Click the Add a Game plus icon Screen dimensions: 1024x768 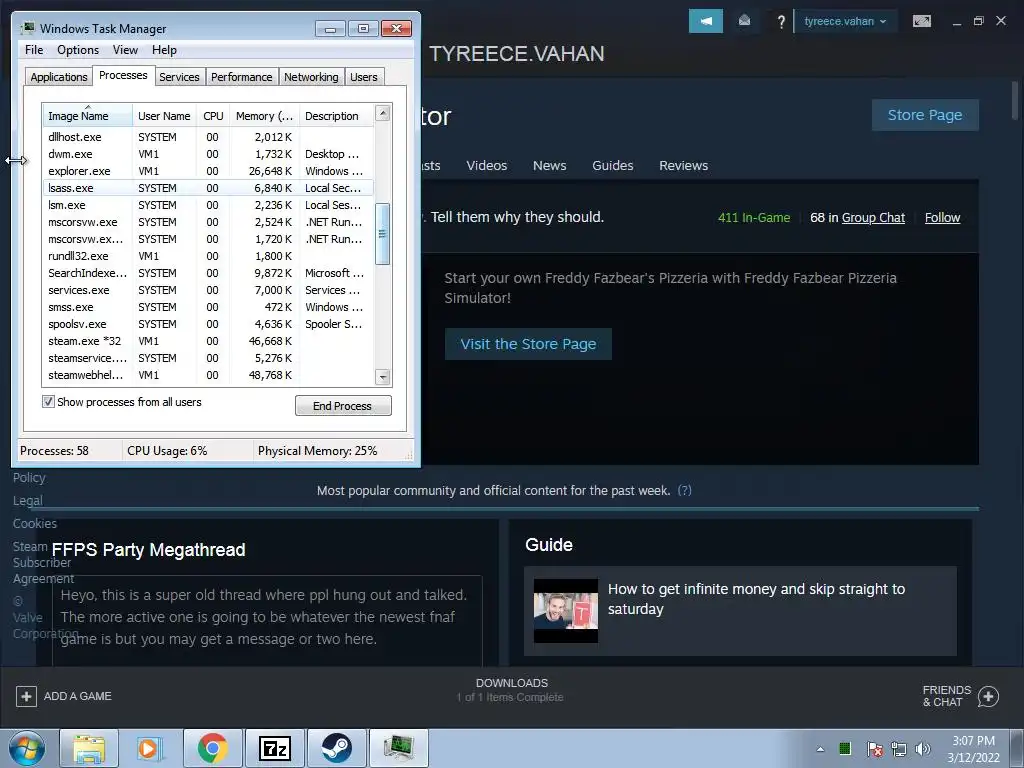(26, 696)
